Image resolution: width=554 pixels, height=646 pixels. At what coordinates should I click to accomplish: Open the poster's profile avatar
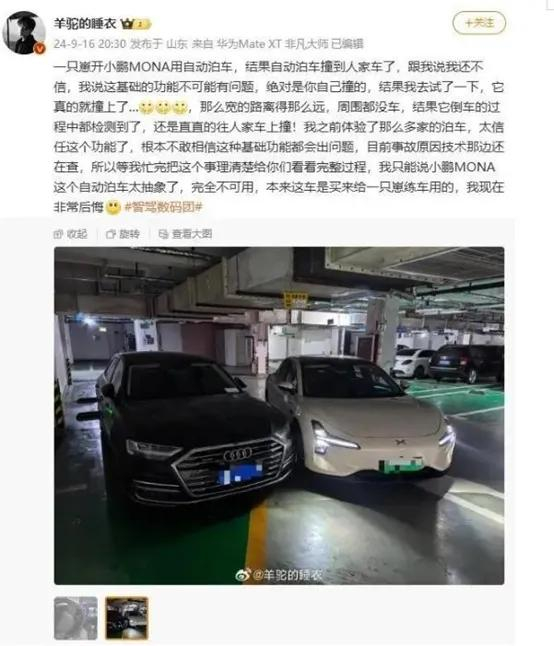point(24,33)
